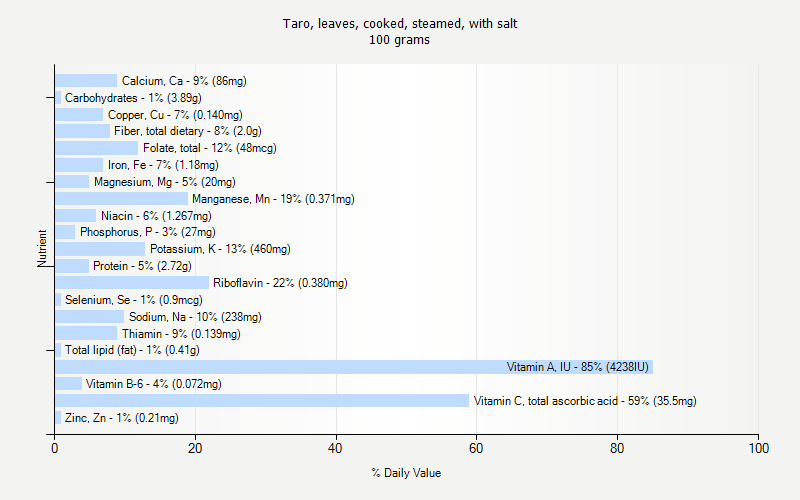Click the Nutrient vertical axis label
The image size is (800, 500).
tap(42, 248)
